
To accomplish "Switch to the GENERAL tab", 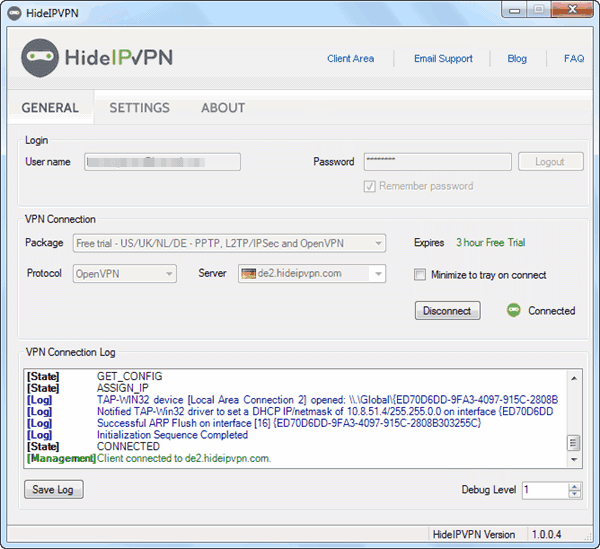I will coord(50,108).
